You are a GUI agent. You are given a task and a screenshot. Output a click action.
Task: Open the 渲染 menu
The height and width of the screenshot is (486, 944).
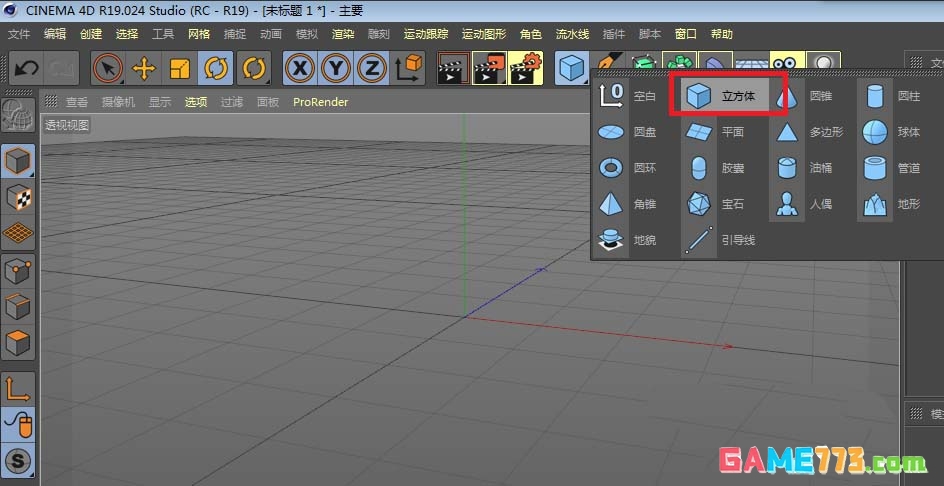click(343, 34)
